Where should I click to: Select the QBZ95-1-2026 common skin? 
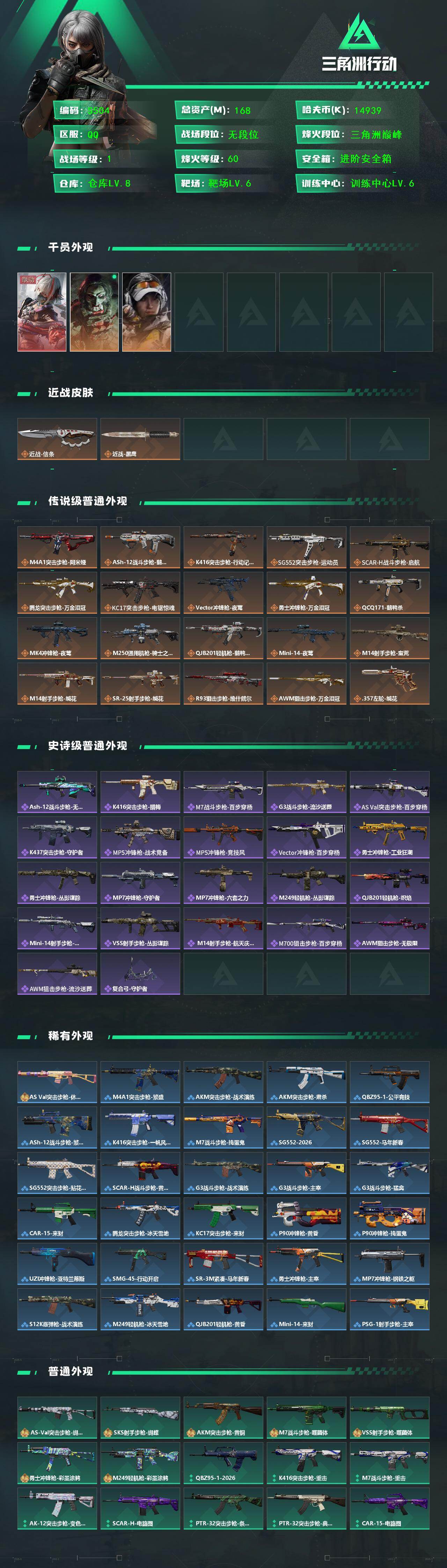[x=223, y=1463]
